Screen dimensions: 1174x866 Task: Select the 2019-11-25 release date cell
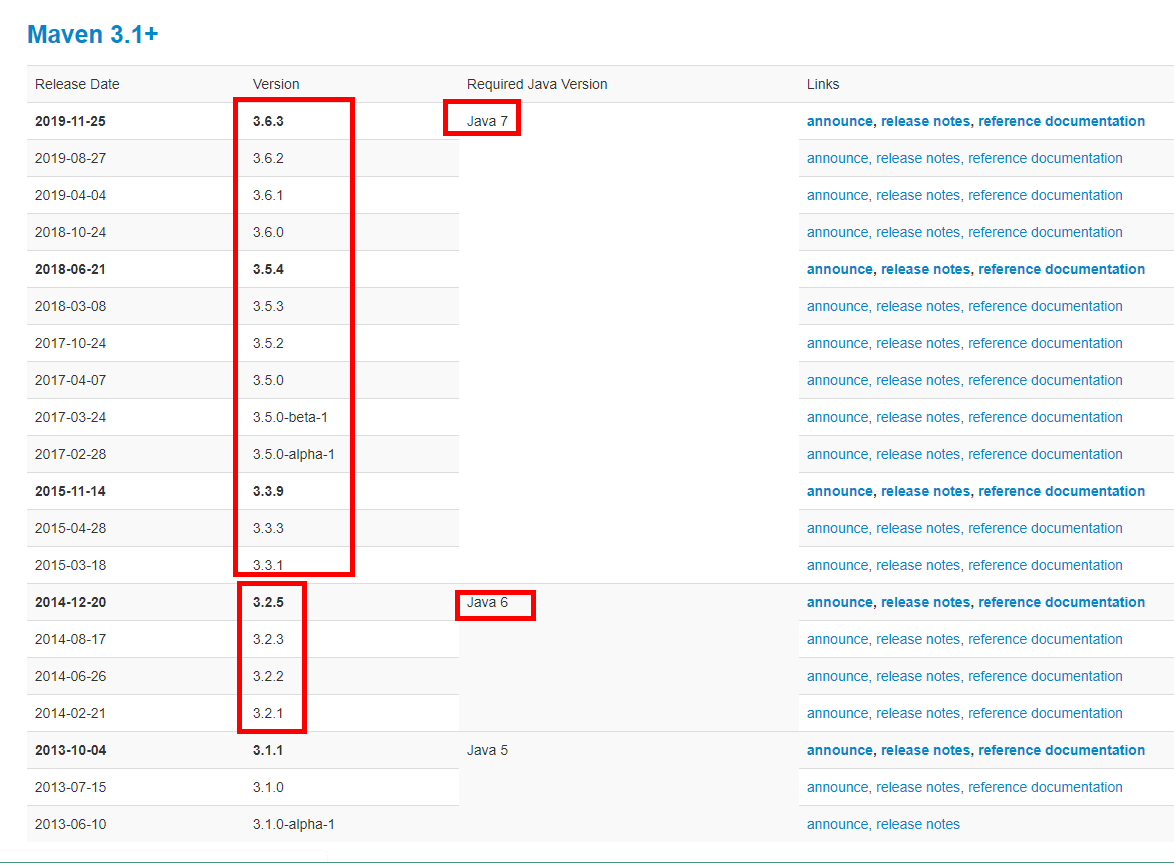pyautogui.click(x=70, y=121)
